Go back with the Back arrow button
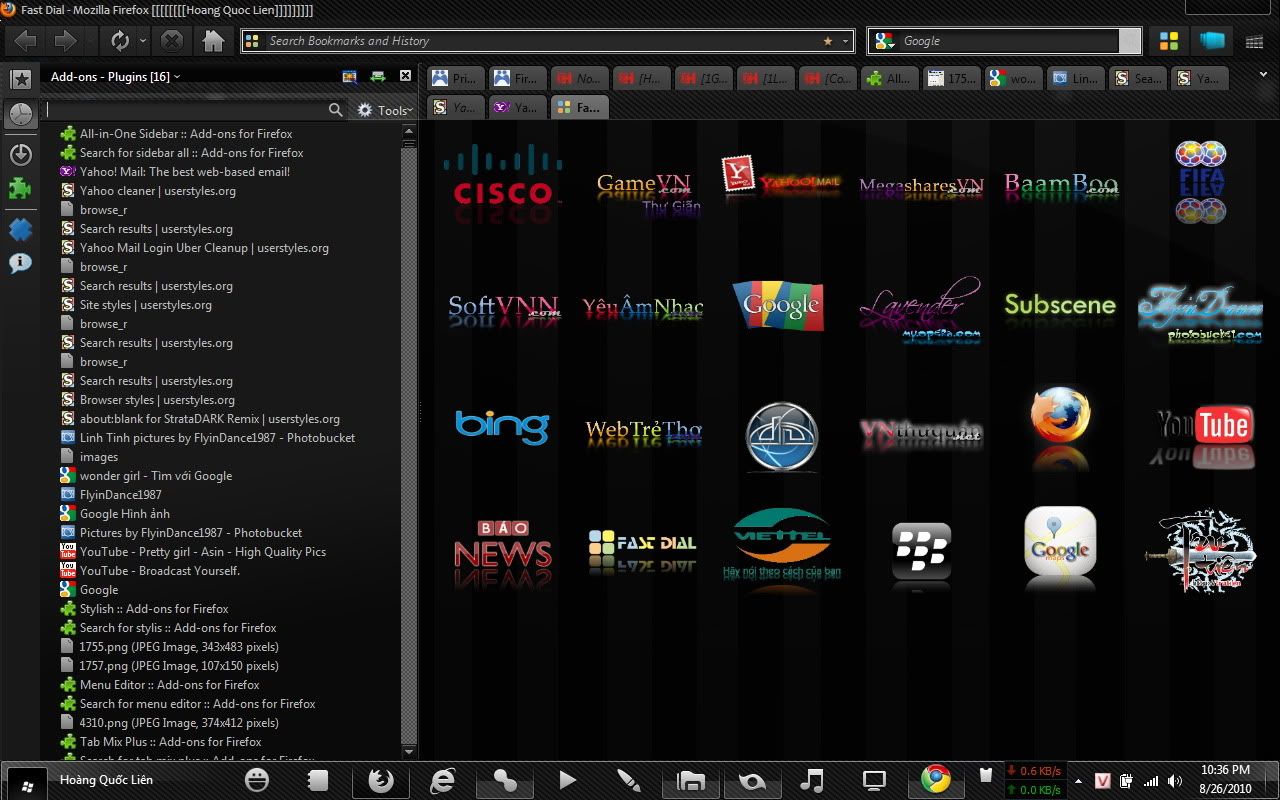The image size is (1280, 800). (25, 41)
